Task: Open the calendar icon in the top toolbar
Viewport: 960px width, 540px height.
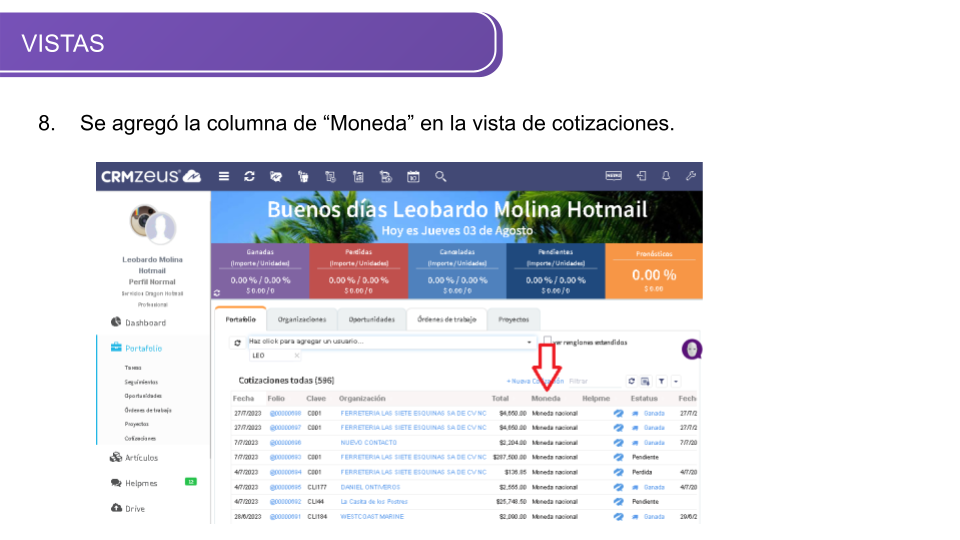Action: click(x=413, y=176)
